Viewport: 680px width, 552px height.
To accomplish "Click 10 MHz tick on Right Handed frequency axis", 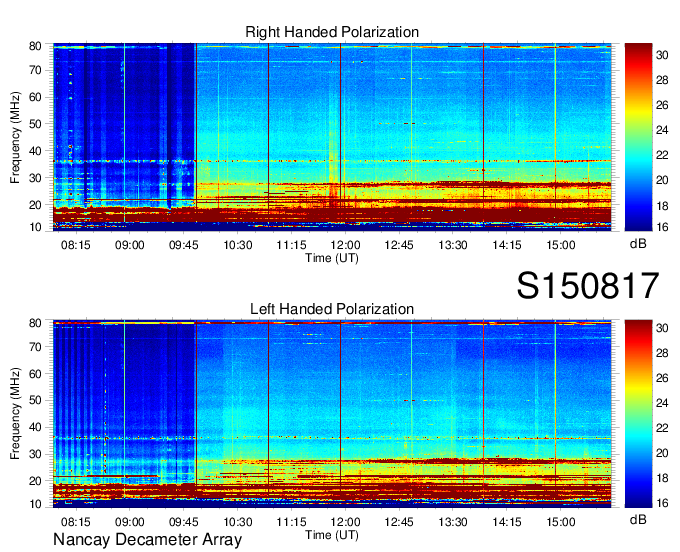I will [35, 227].
